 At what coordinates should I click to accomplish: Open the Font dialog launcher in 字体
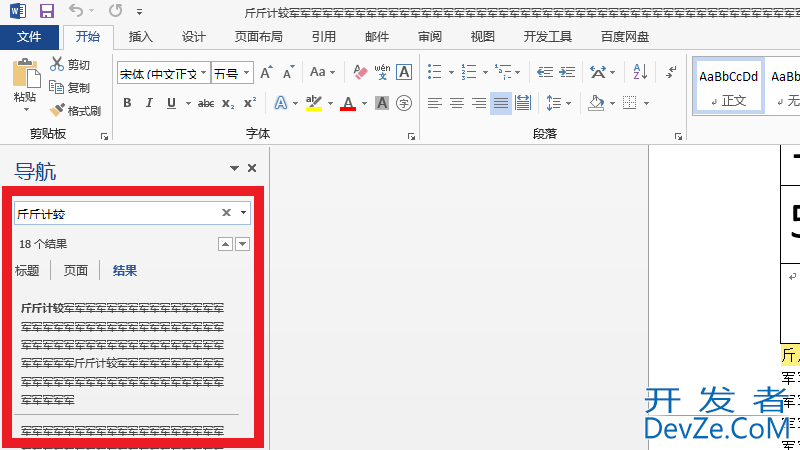coord(411,136)
